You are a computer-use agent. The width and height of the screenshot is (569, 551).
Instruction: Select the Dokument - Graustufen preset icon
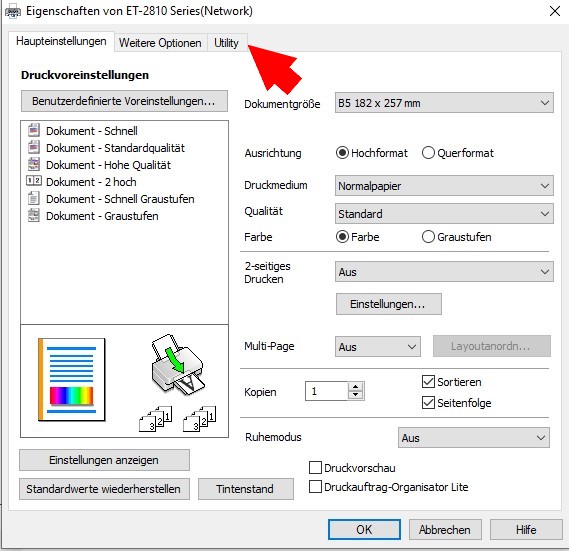point(34,215)
